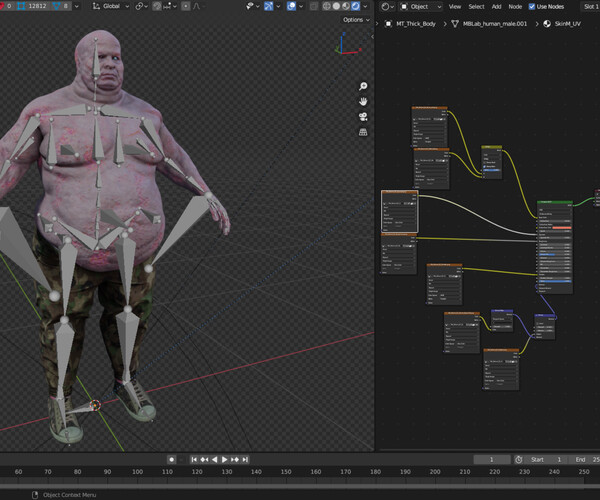
Task: Toggle the snapping magnet button
Action: point(157,6)
